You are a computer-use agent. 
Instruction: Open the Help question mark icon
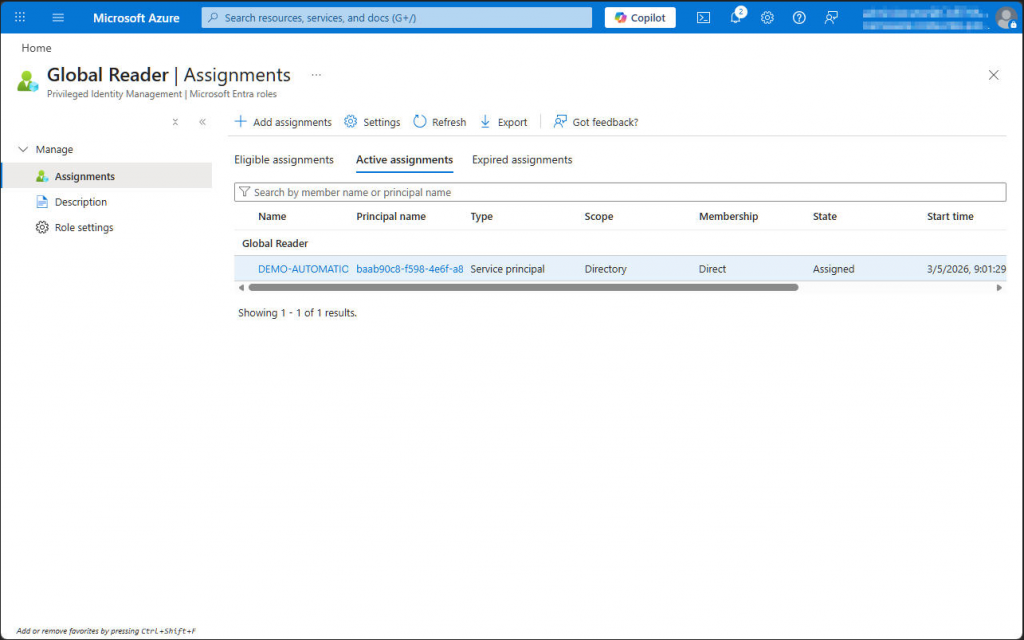[x=798, y=17]
